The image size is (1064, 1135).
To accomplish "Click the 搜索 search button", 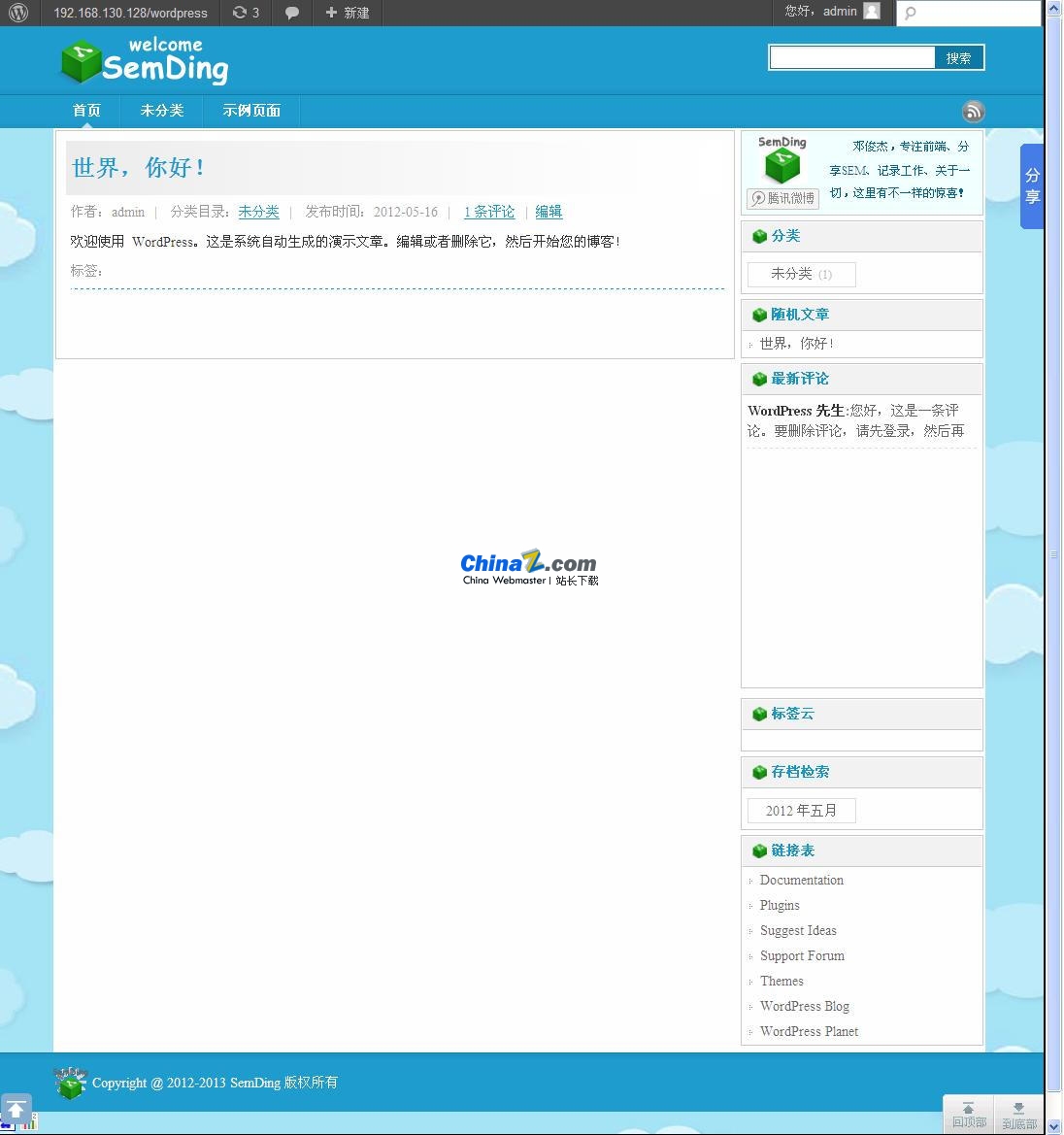I will [958, 58].
